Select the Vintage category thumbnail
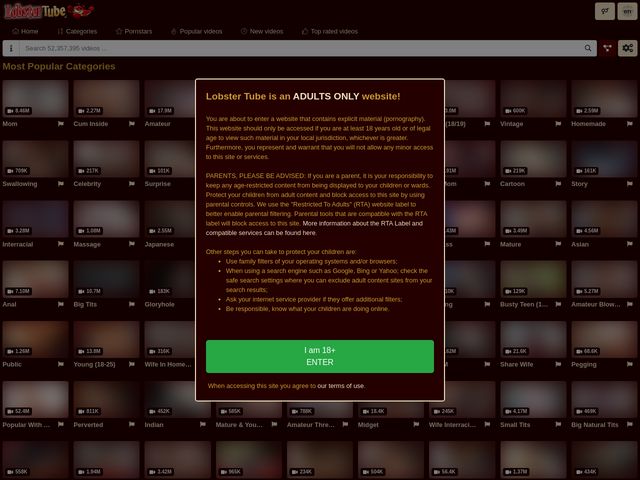The width and height of the screenshot is (640, 480). (x=533, y=99)
